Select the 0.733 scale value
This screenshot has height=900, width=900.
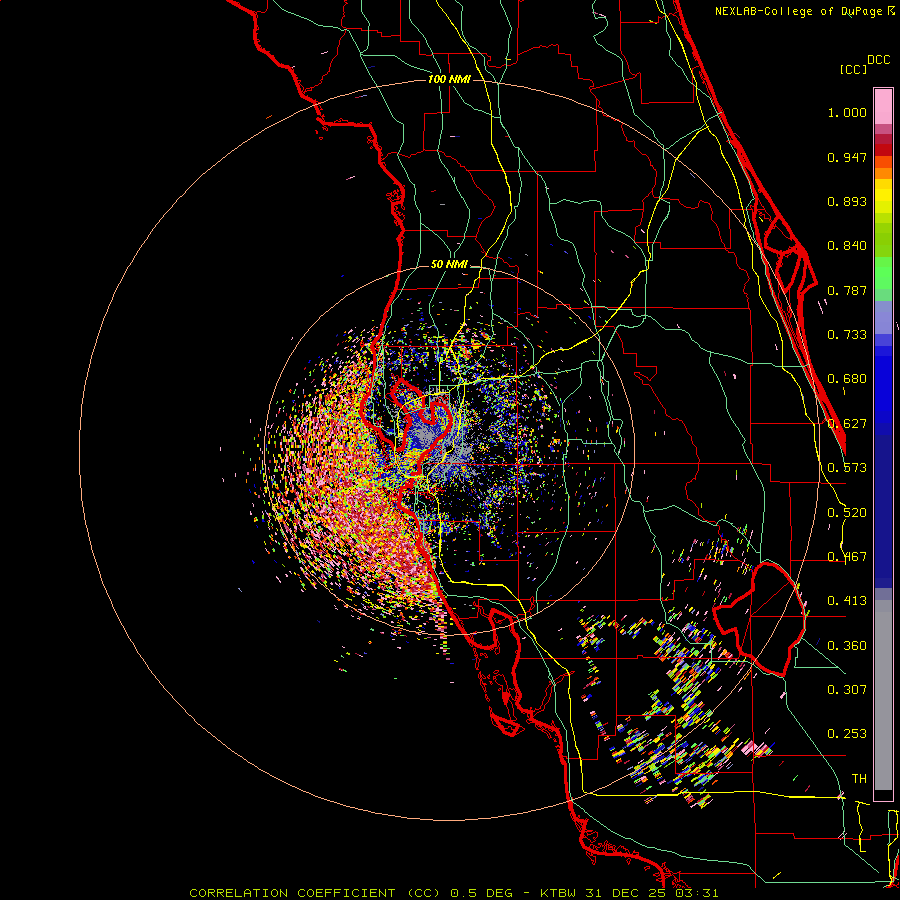[x=847, y=334]
